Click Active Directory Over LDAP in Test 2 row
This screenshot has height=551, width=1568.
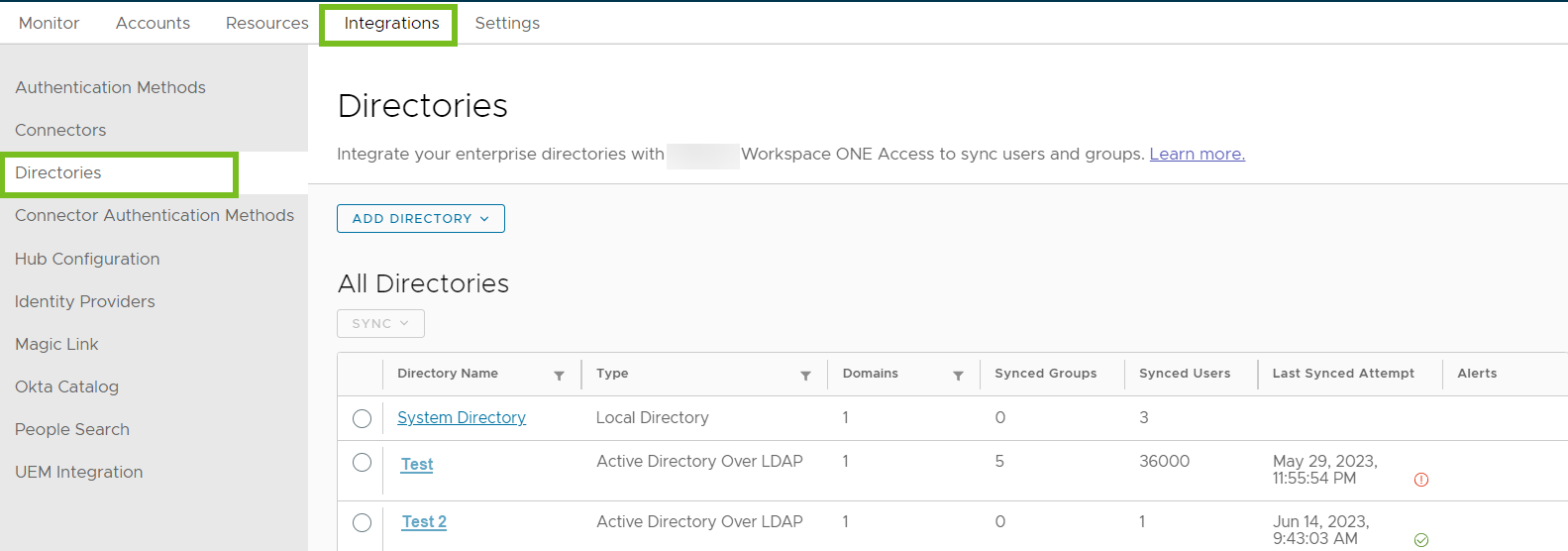[x=699, y=521]
